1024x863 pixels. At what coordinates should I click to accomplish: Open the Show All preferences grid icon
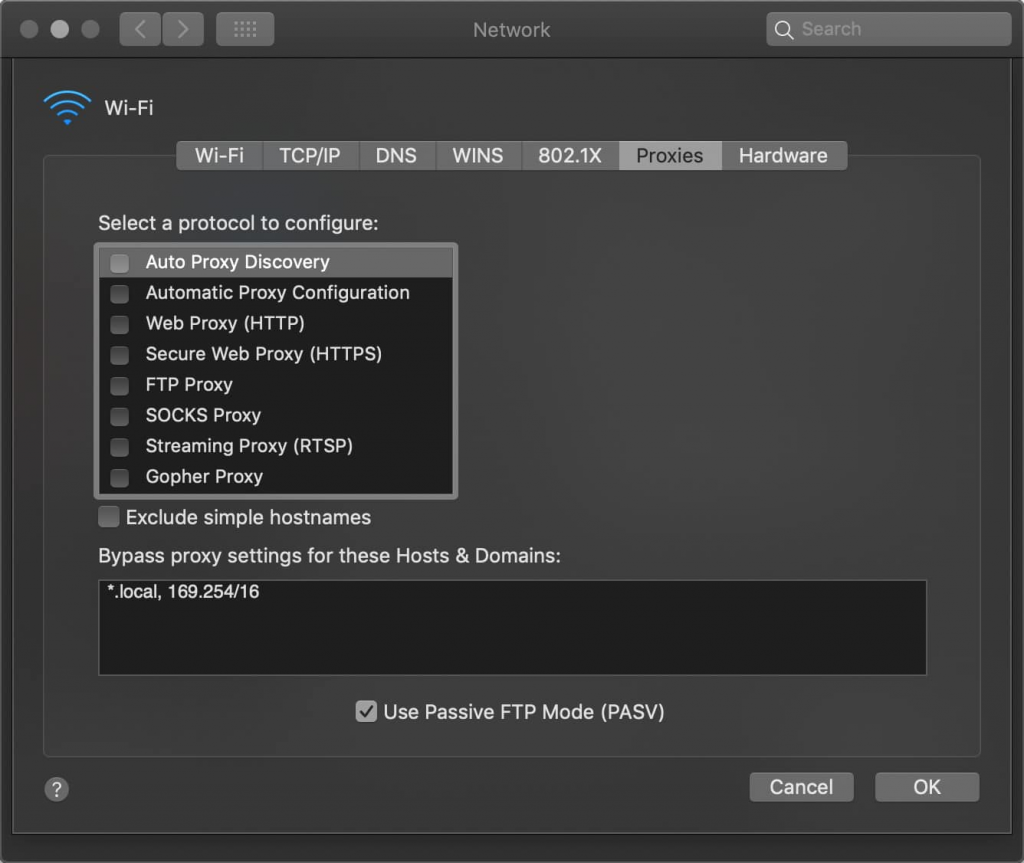point(246,29)
